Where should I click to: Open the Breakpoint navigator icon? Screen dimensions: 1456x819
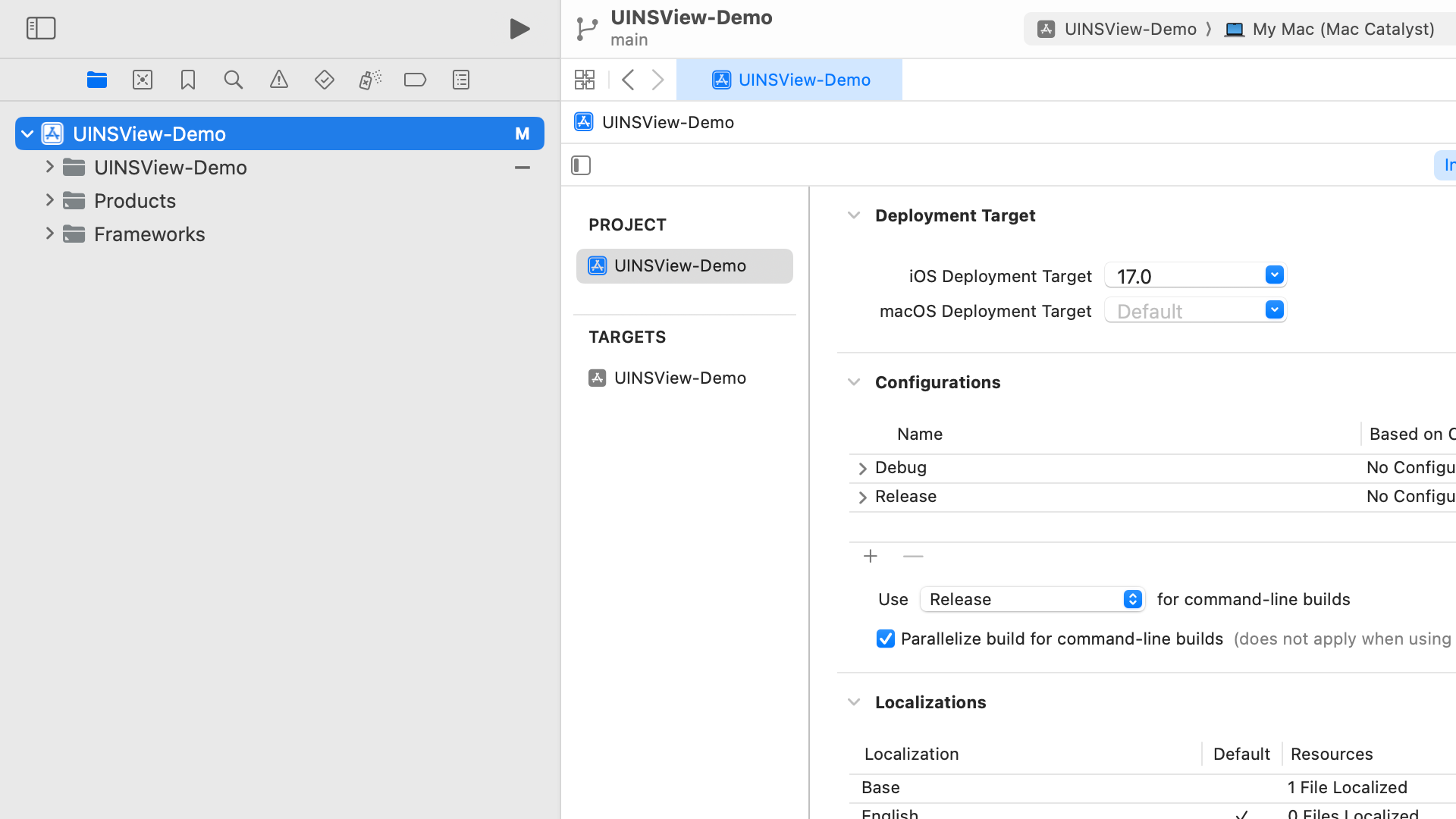click(416, 80)
